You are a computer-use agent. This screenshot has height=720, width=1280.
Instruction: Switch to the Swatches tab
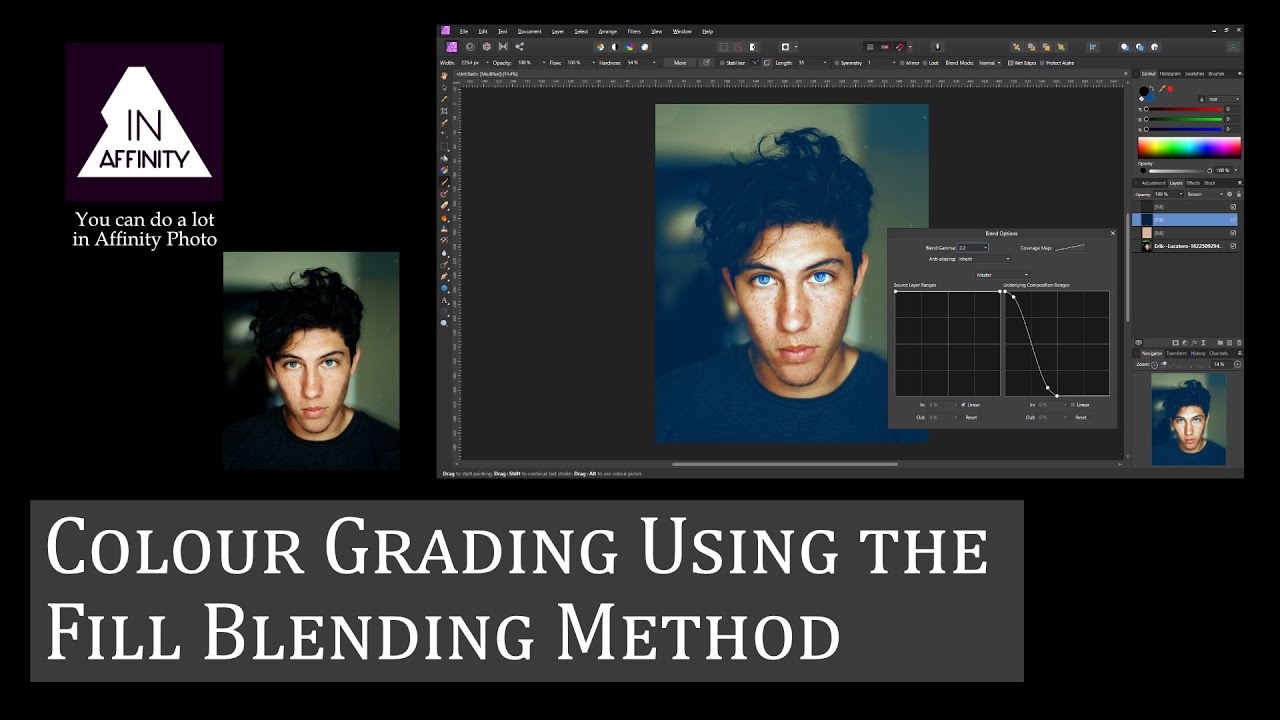point(1194,74)
